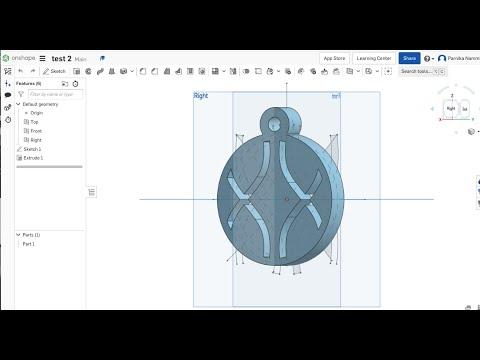Screen dimensions: 480x360
Task: Open the hamburger main menu
Action: click(42, 58)
